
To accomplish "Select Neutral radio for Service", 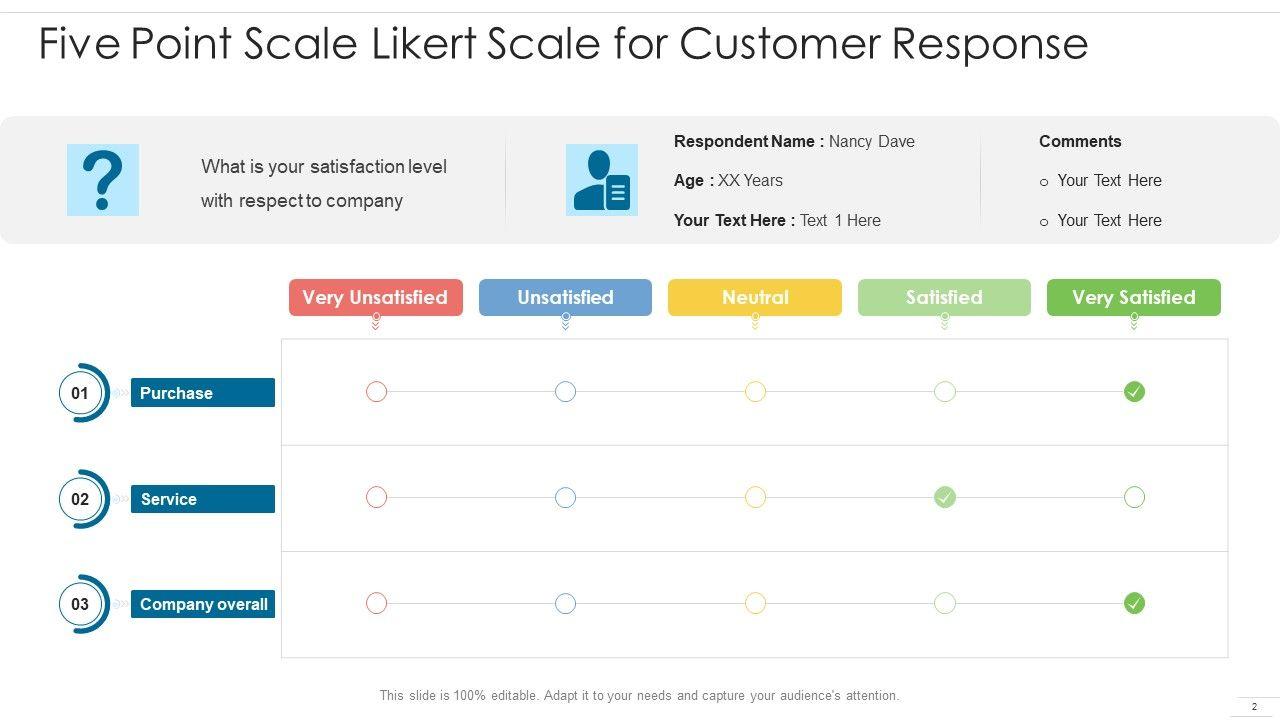I will (x=755, y=497).
